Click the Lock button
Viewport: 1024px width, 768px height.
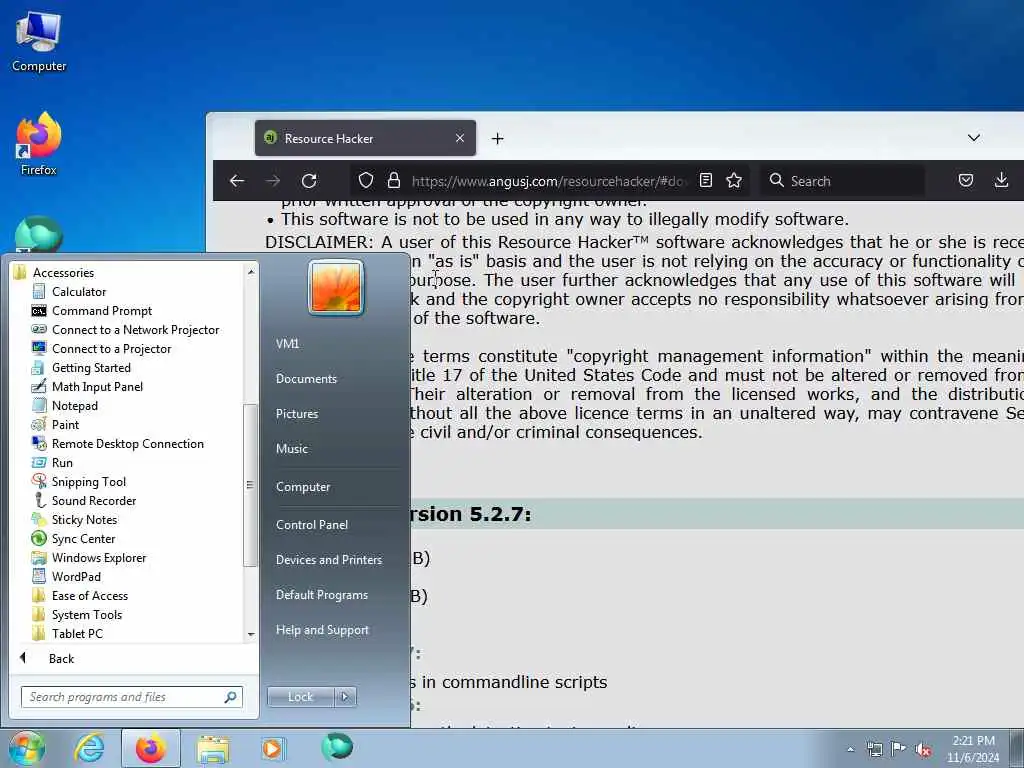pos(300,697)
